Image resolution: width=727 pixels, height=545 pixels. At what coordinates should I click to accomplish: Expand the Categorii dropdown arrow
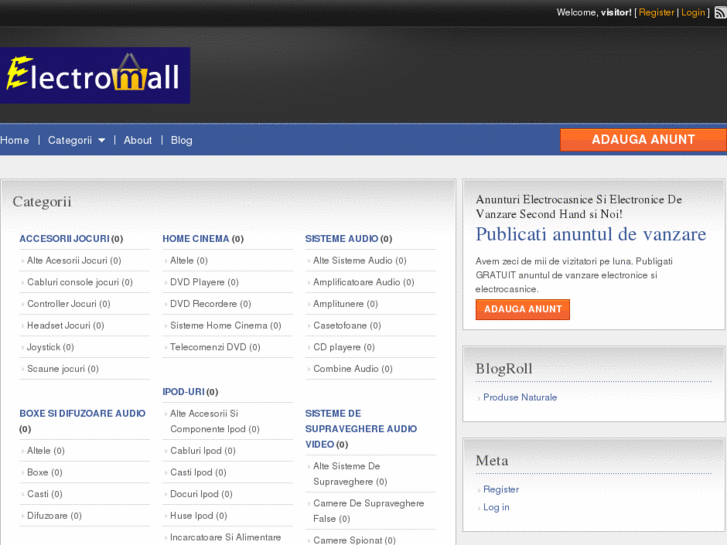click(x=102, y=140)
